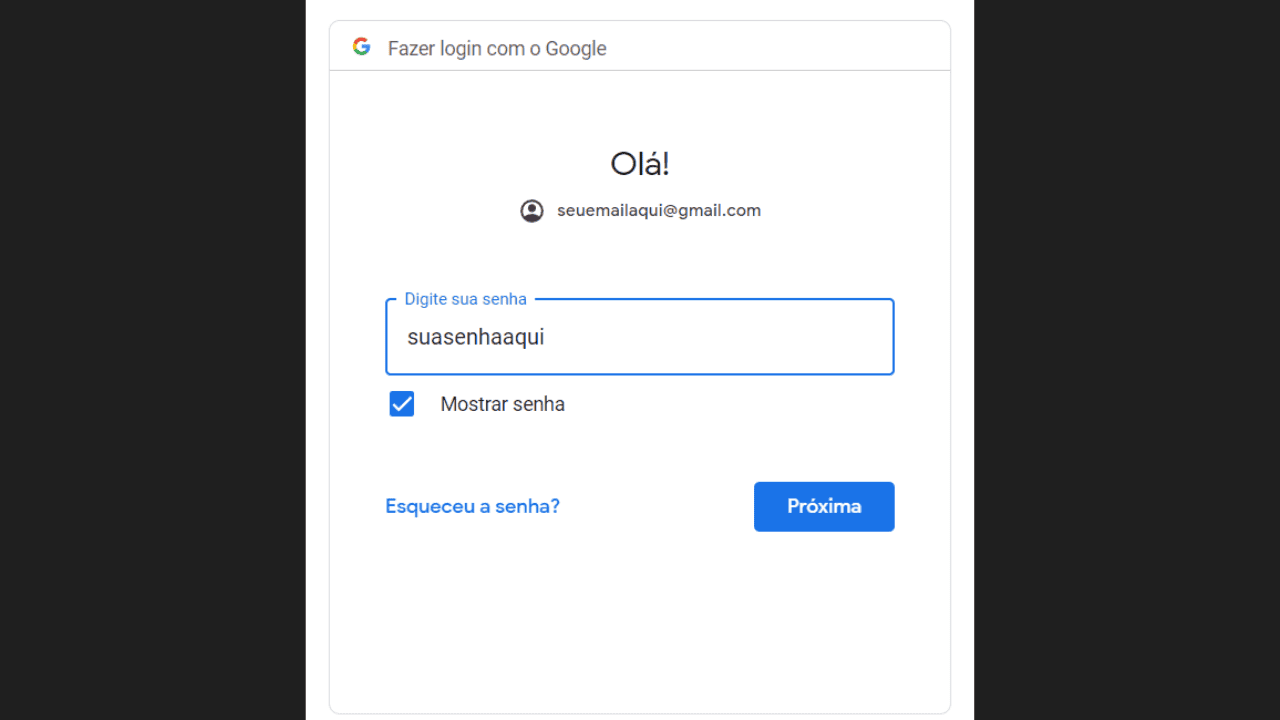Click the empty area inside password field

[720, 337]
